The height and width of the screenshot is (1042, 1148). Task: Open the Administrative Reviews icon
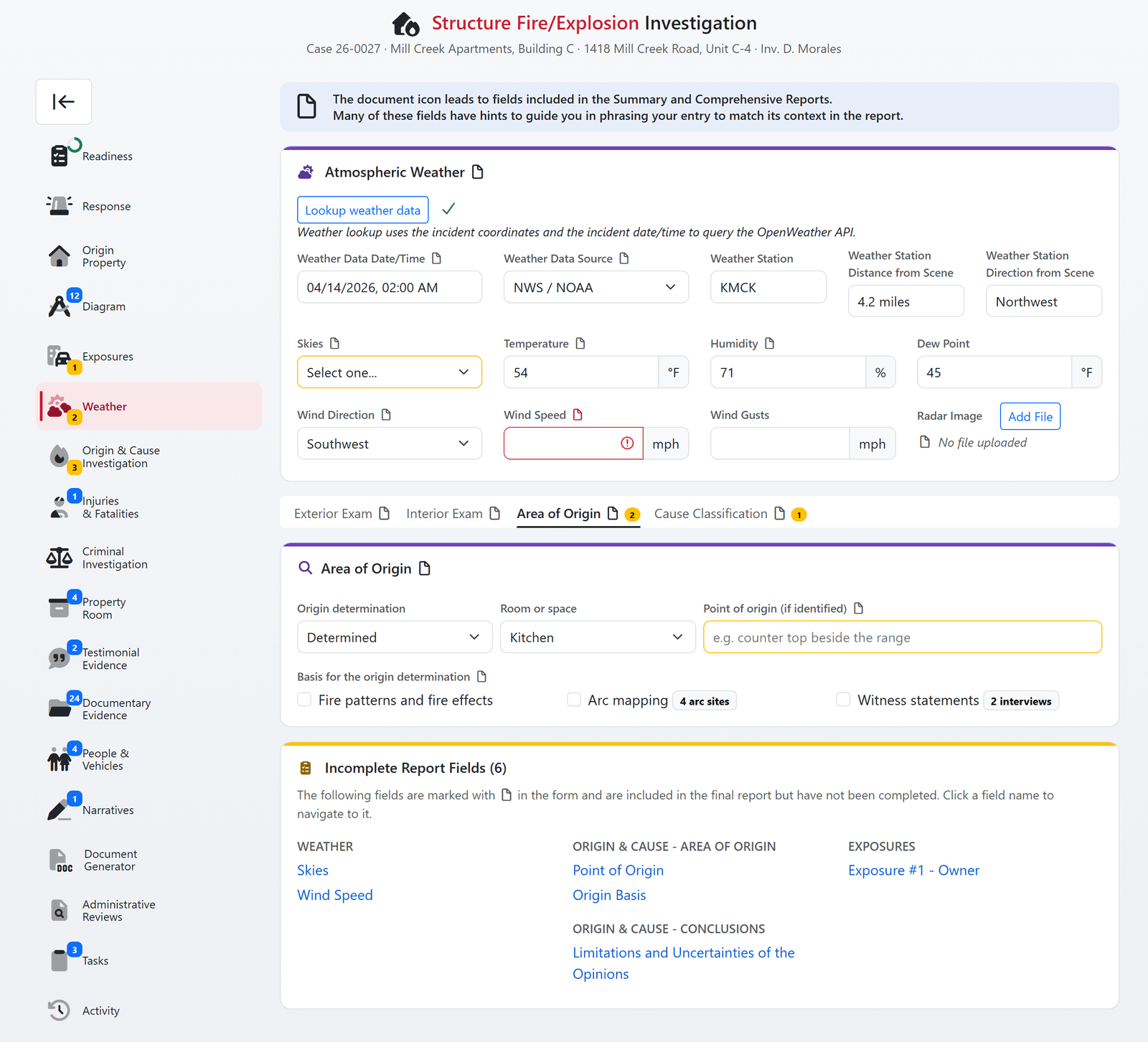point(60,910)
